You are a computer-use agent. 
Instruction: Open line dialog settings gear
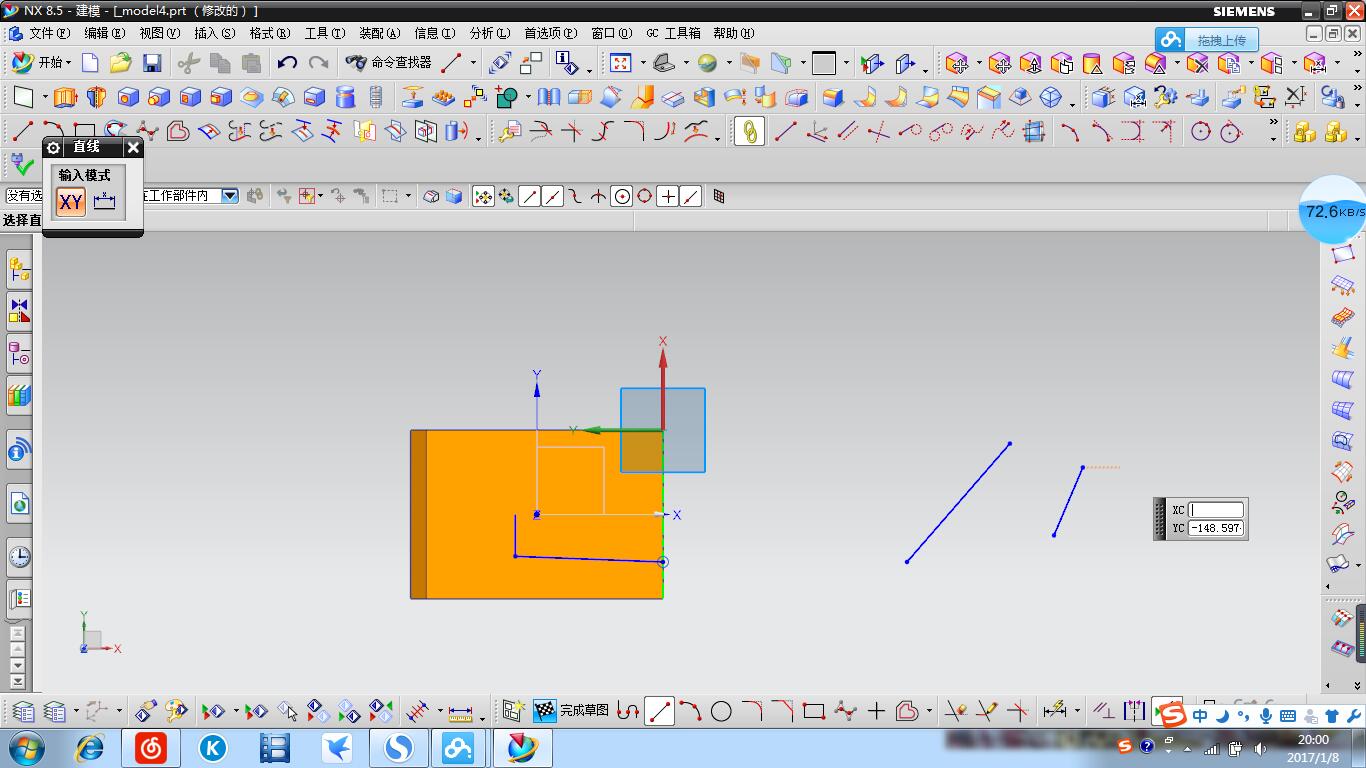click(54, 147)
